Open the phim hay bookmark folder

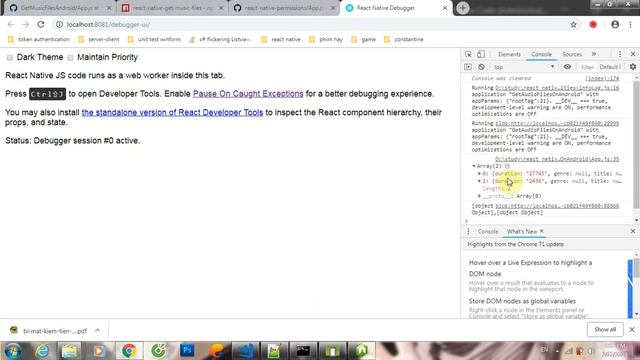click(326, 40)
